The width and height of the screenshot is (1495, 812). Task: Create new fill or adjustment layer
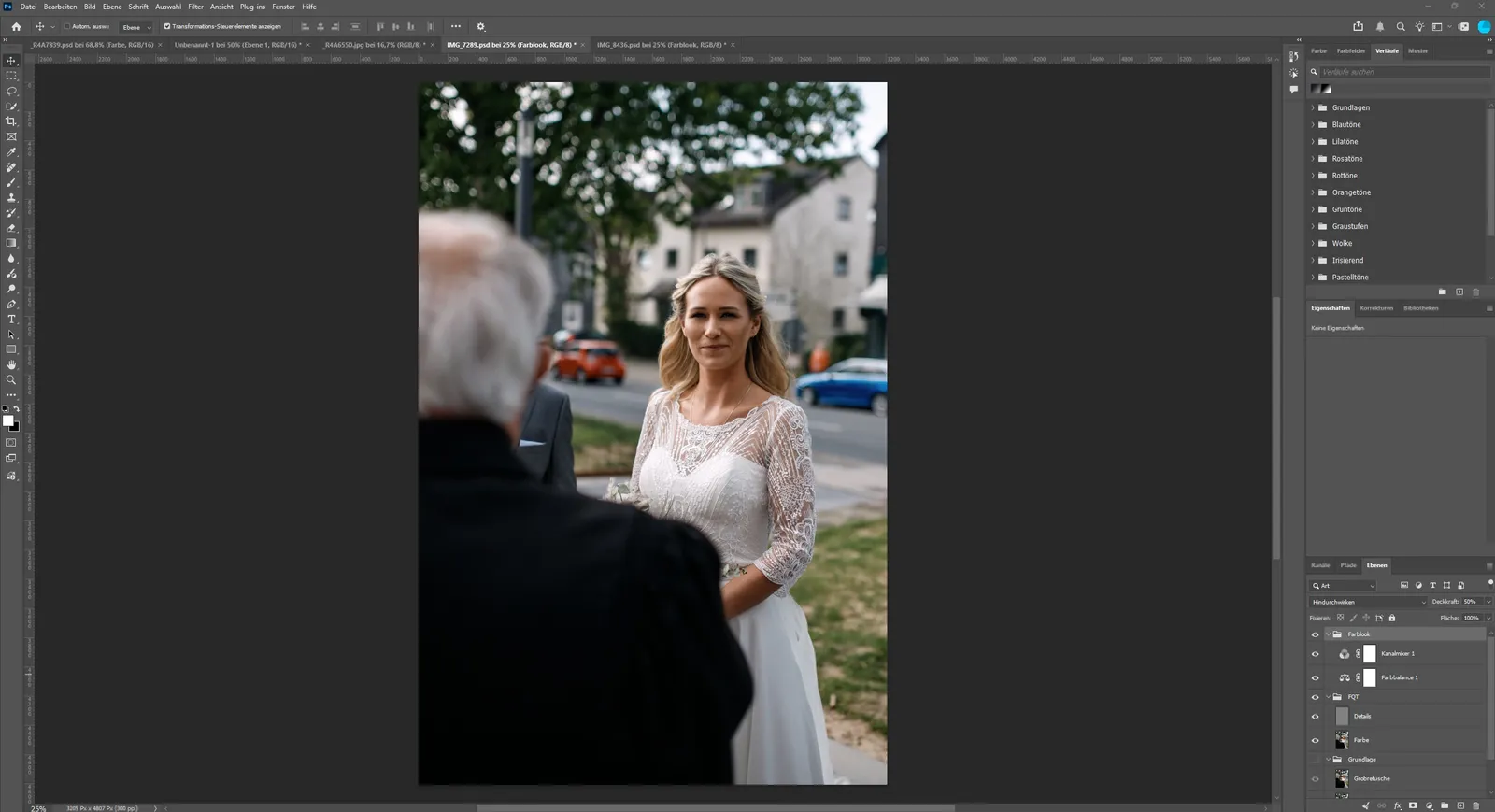[x=1429, y=805]
